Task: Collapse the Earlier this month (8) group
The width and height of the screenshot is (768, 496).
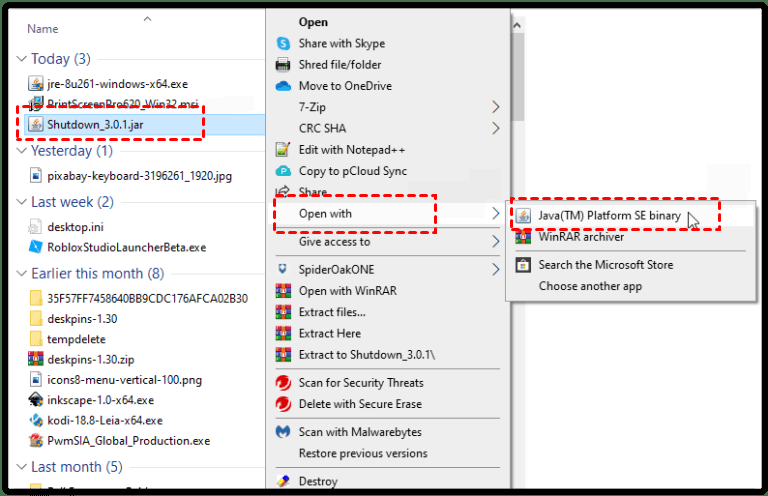Action: pyautogui.click(x=21, y=273)
